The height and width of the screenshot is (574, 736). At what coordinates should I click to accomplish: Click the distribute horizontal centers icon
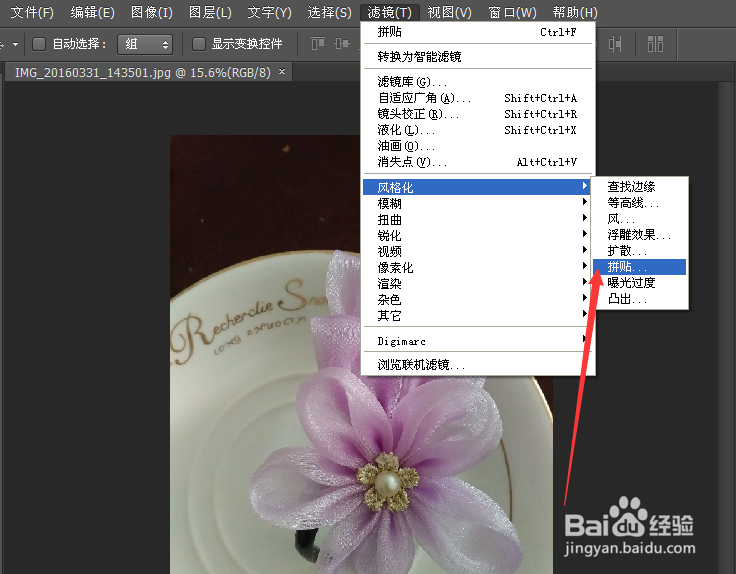[x=615, y=45]
